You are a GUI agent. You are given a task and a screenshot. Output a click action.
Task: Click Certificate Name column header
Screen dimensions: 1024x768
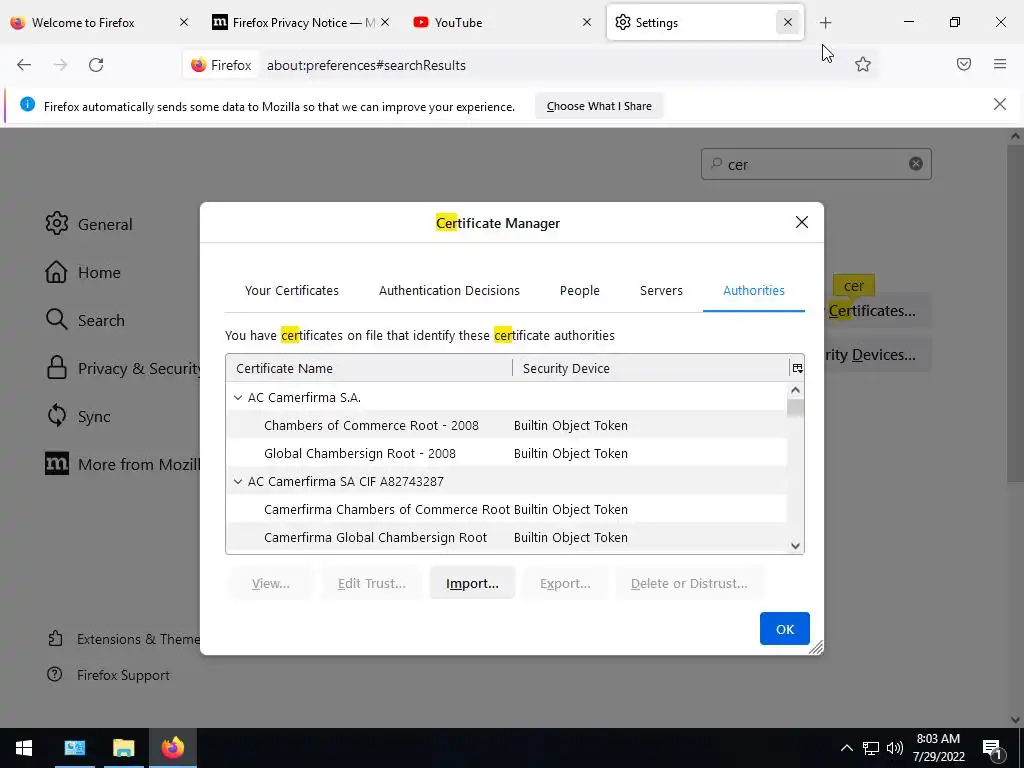369,368
